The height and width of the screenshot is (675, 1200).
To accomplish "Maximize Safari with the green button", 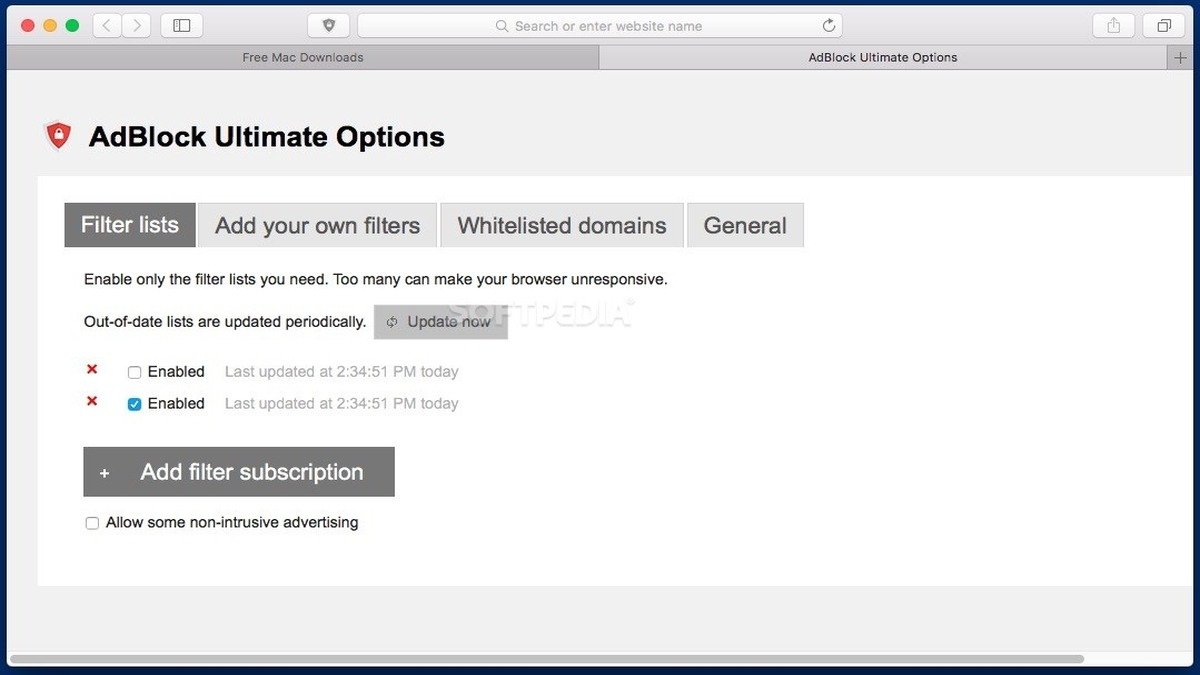I will pos(72,25).
